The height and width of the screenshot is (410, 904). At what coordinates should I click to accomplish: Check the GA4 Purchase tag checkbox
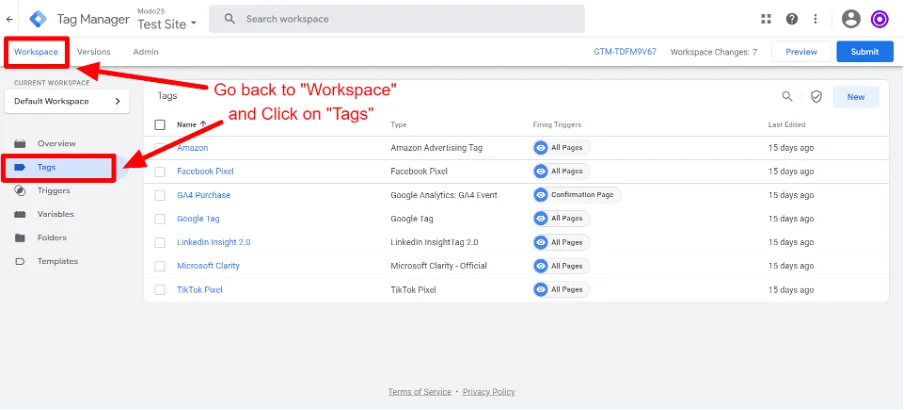tap(160, 195)
